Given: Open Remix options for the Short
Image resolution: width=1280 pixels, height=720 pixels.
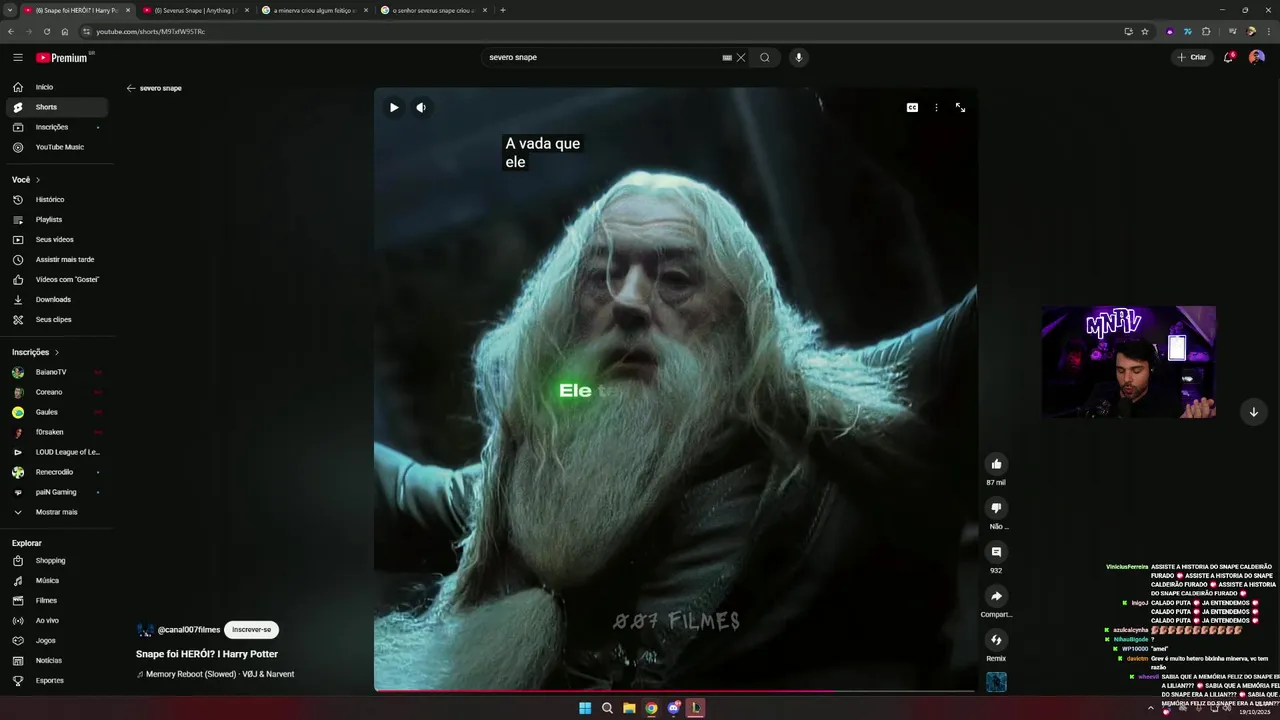Looking at the screenshot, I should pos(996,640).
